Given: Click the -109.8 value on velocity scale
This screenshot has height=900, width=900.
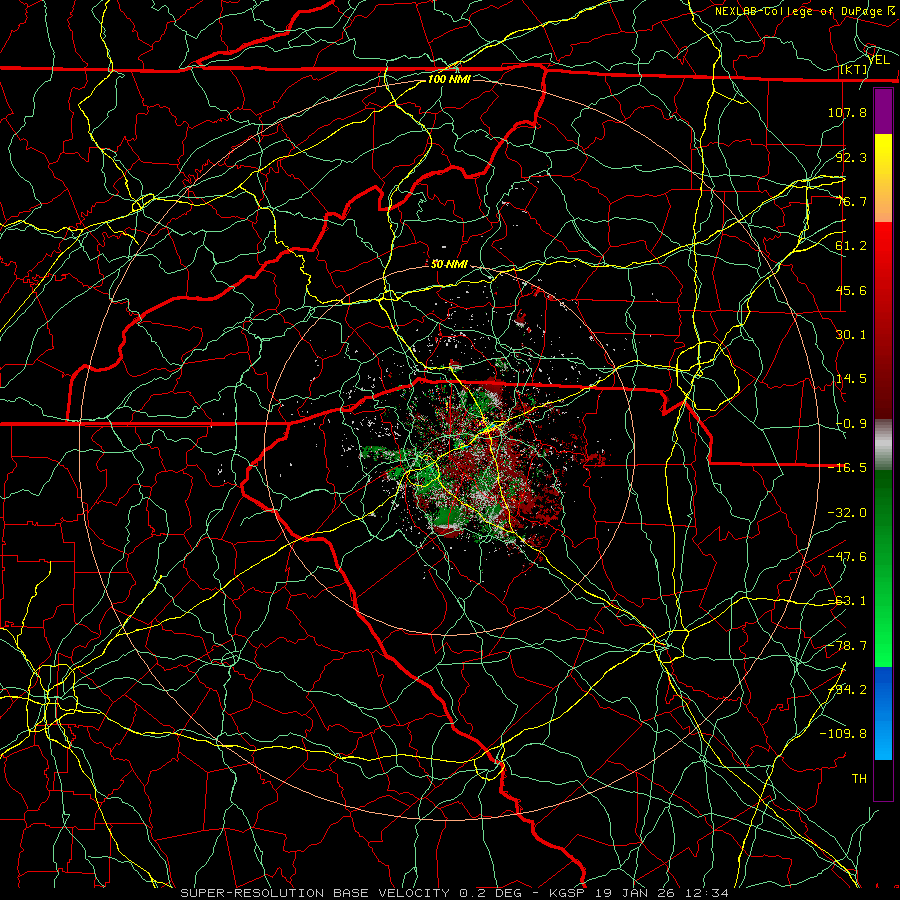Looking at the screenshot, I should [843, 734].
